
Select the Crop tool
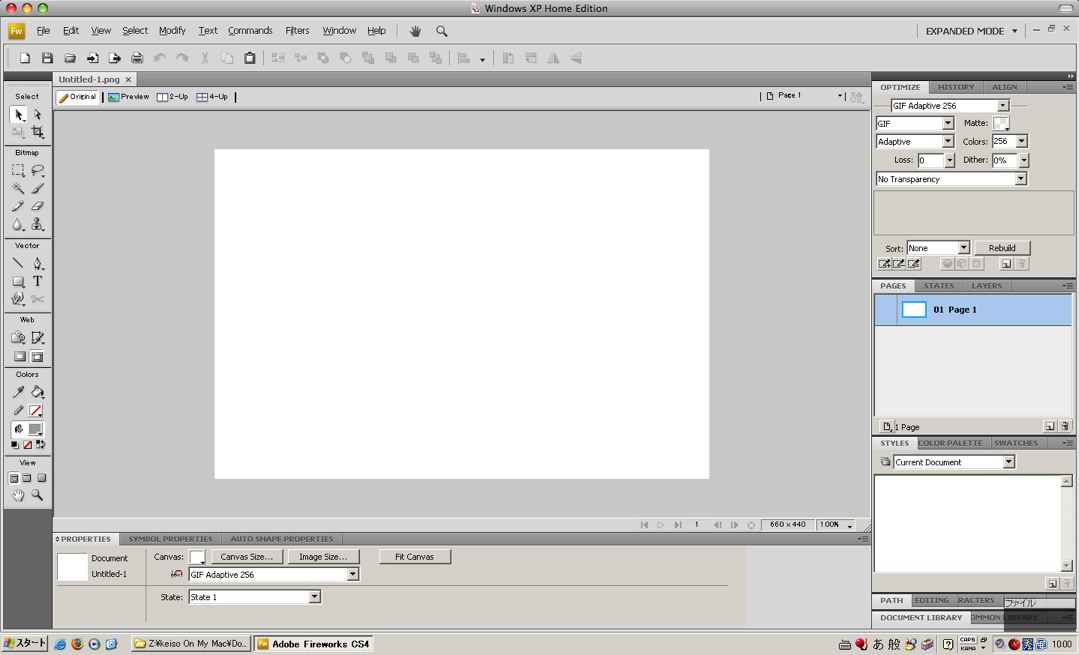pos(37,132)
